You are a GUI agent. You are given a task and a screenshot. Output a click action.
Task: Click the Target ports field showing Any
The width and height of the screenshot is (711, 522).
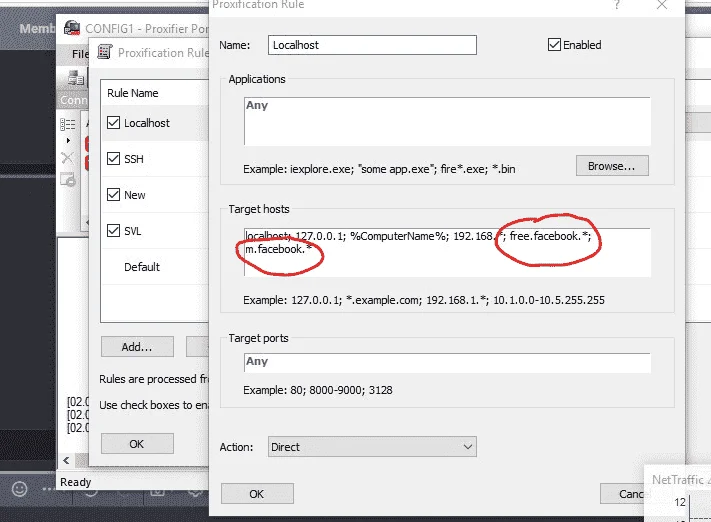click(x=447, y=362)
